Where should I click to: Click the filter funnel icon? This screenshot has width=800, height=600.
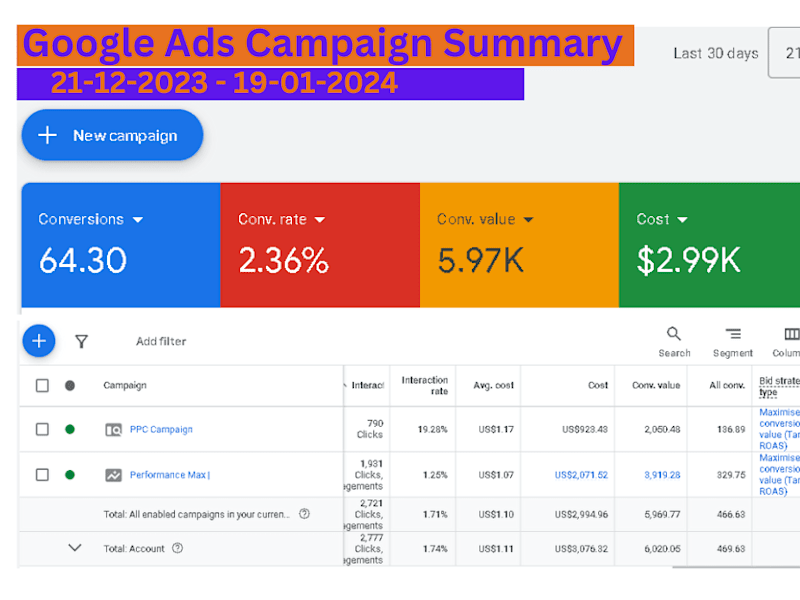click(81, 341)
